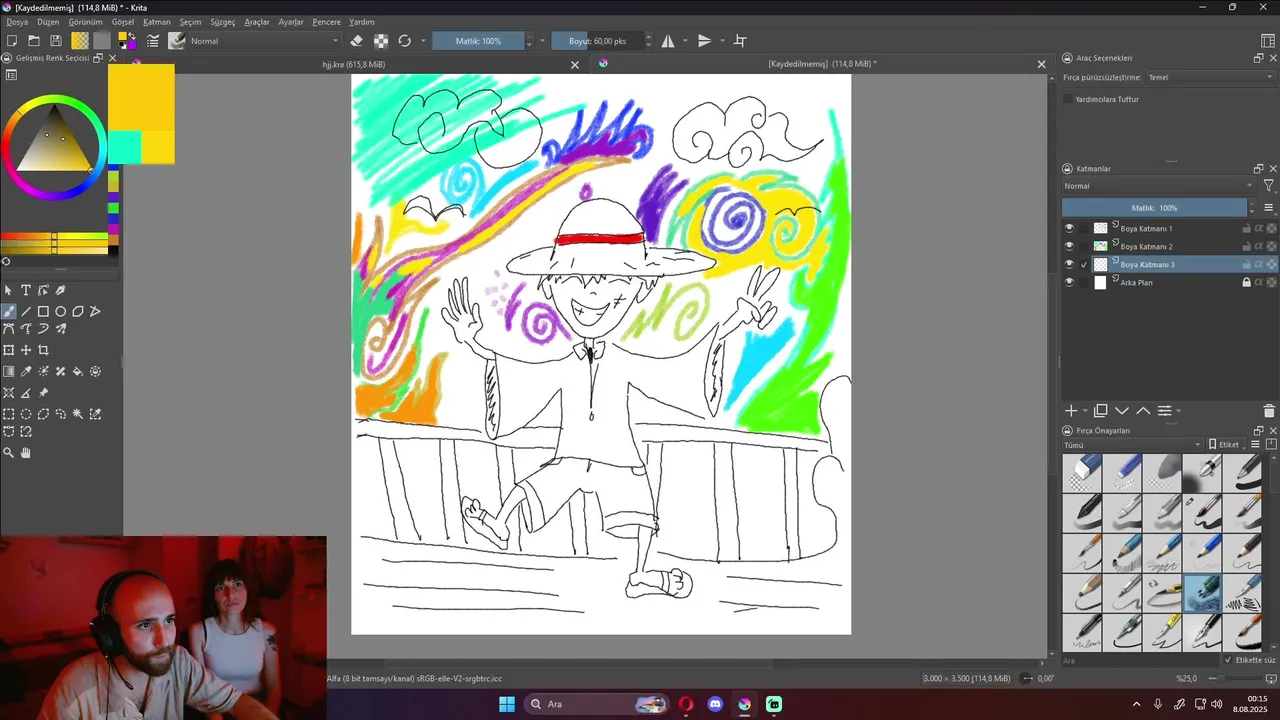Select the Fill bucket tool
Screen dimensions: 1280x720
click(x=78, y=371)
